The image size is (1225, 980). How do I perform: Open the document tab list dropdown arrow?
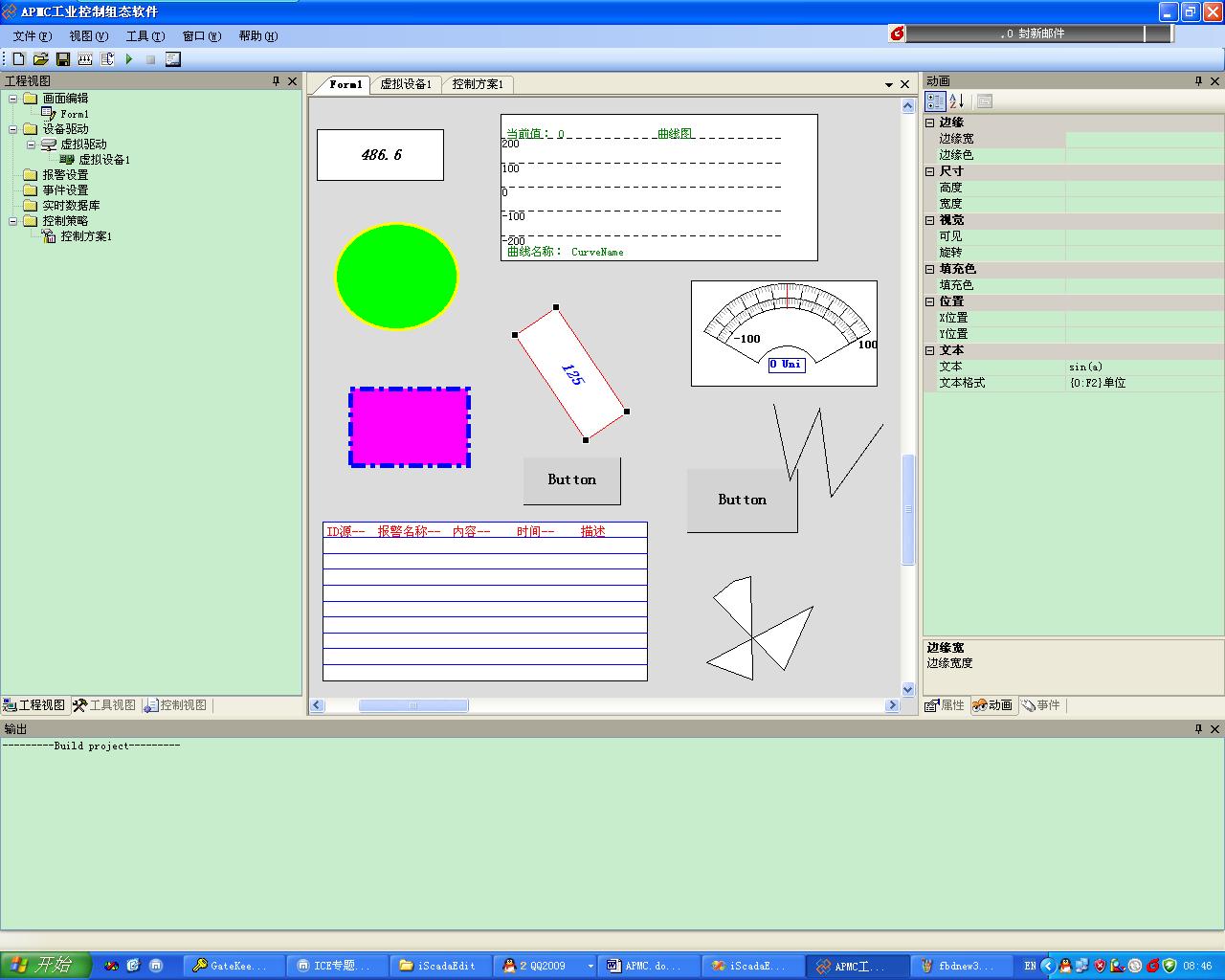click(889, 84)
